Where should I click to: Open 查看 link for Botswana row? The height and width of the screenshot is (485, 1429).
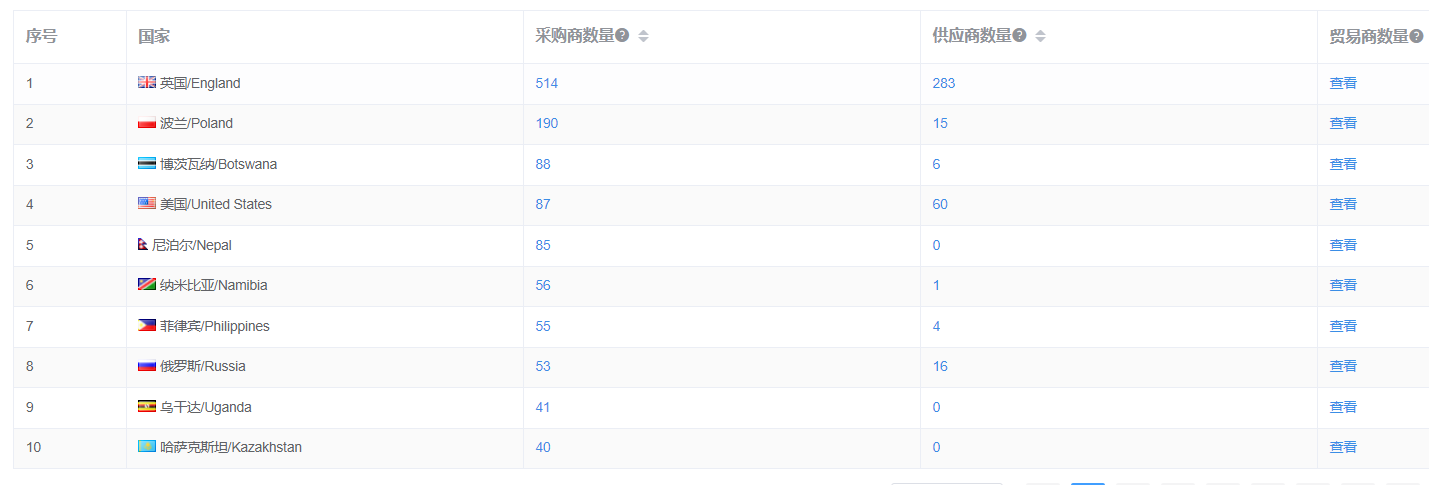click(x=1343, y=164)
